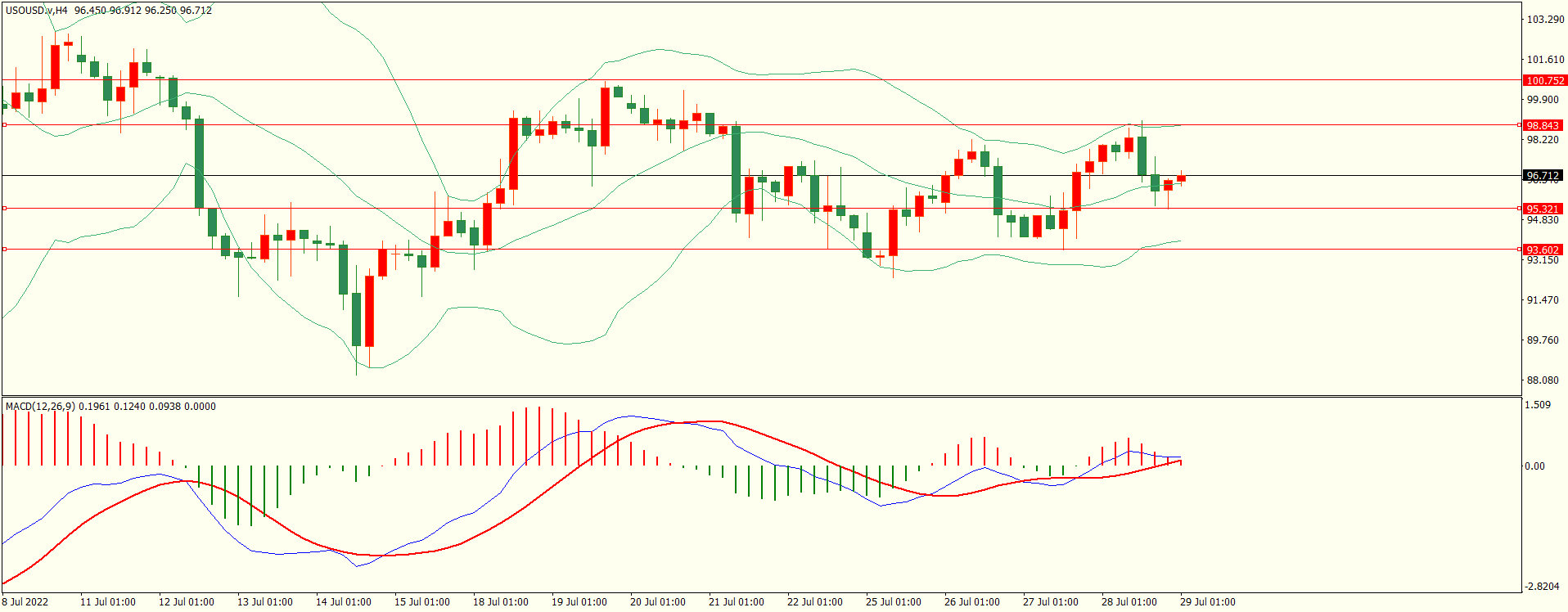Click the latest candlestick at chart's right end

1181,178
